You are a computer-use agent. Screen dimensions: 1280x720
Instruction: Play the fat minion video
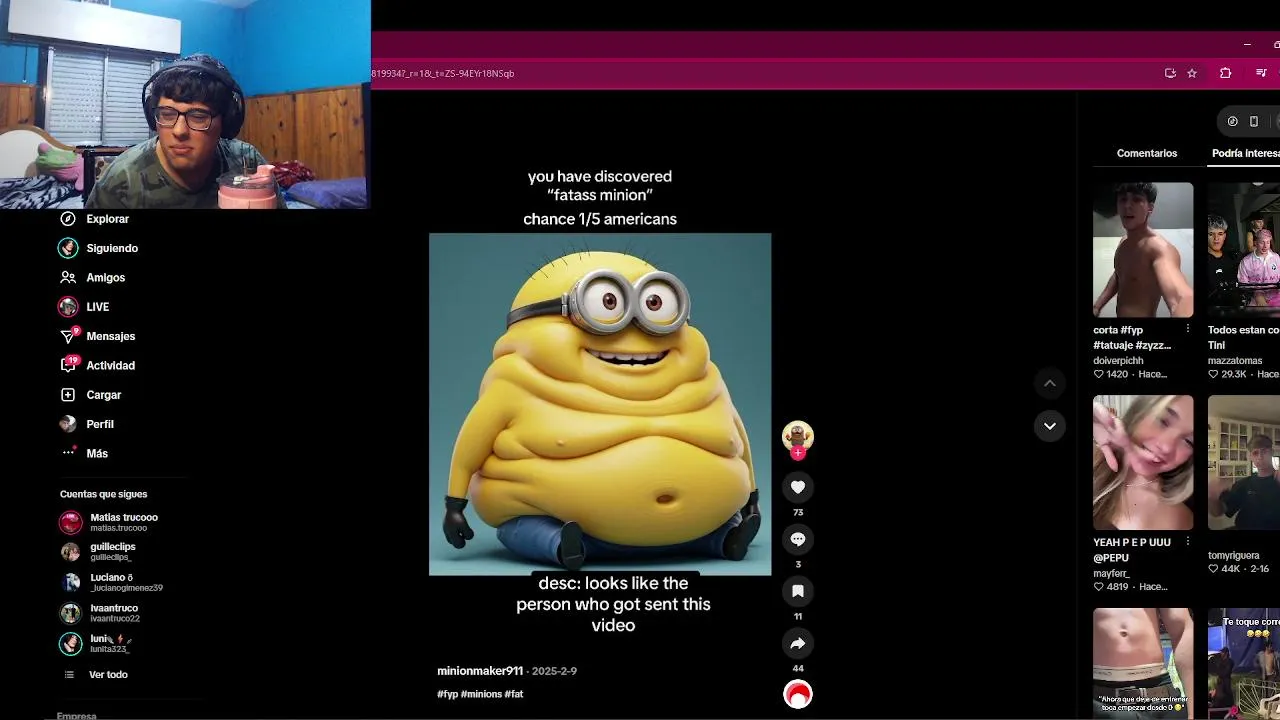[x=600, y=404]
